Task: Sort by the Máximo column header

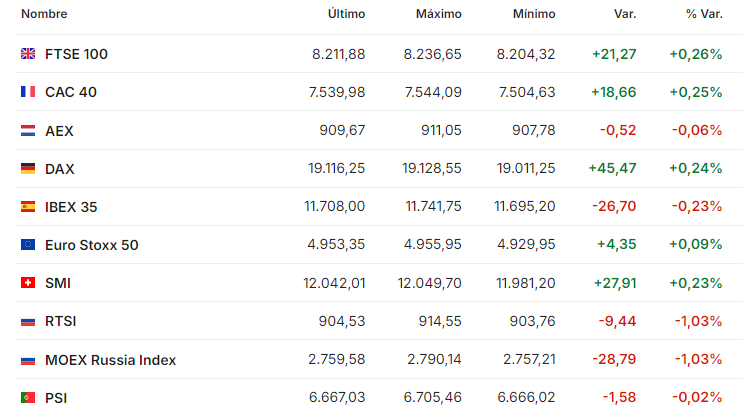Action: [439, 14]
